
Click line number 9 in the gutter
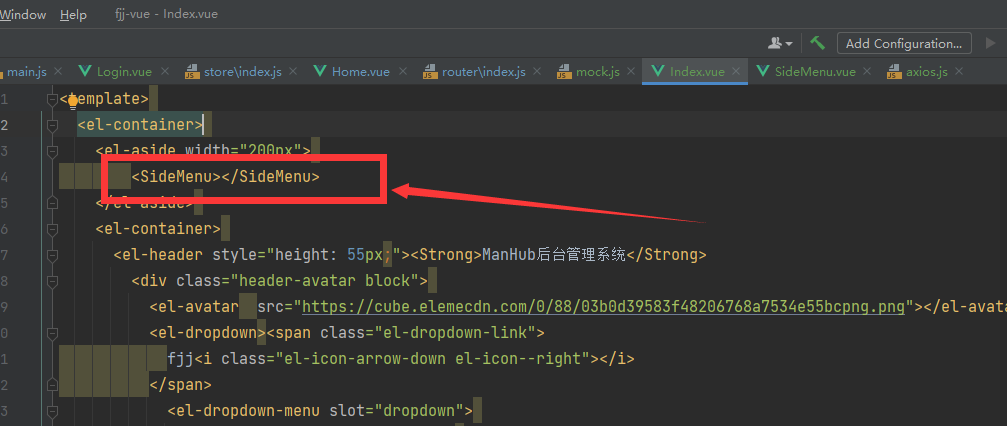4,306
